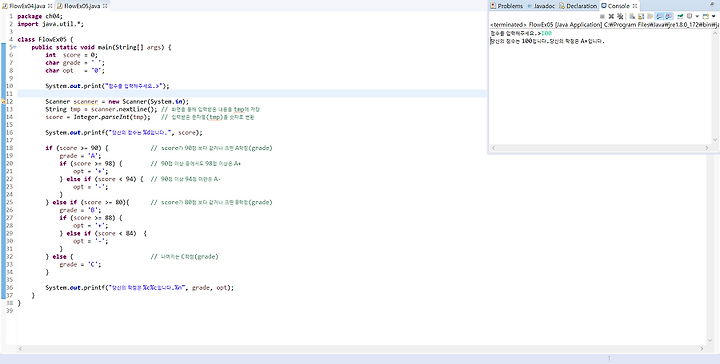
Task: Click the Problems view icon
Action: coord(493,6)
